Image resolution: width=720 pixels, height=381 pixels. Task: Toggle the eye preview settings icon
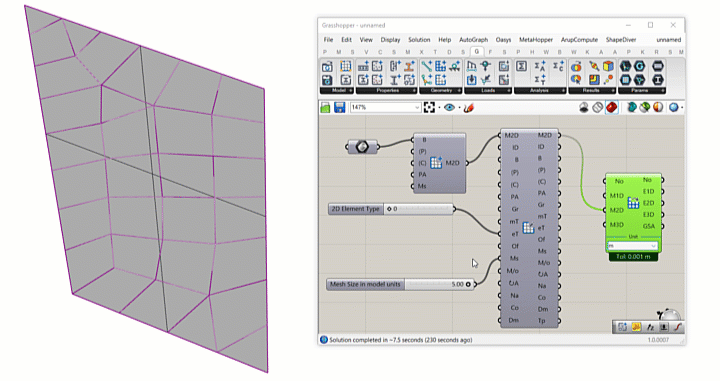450,107
